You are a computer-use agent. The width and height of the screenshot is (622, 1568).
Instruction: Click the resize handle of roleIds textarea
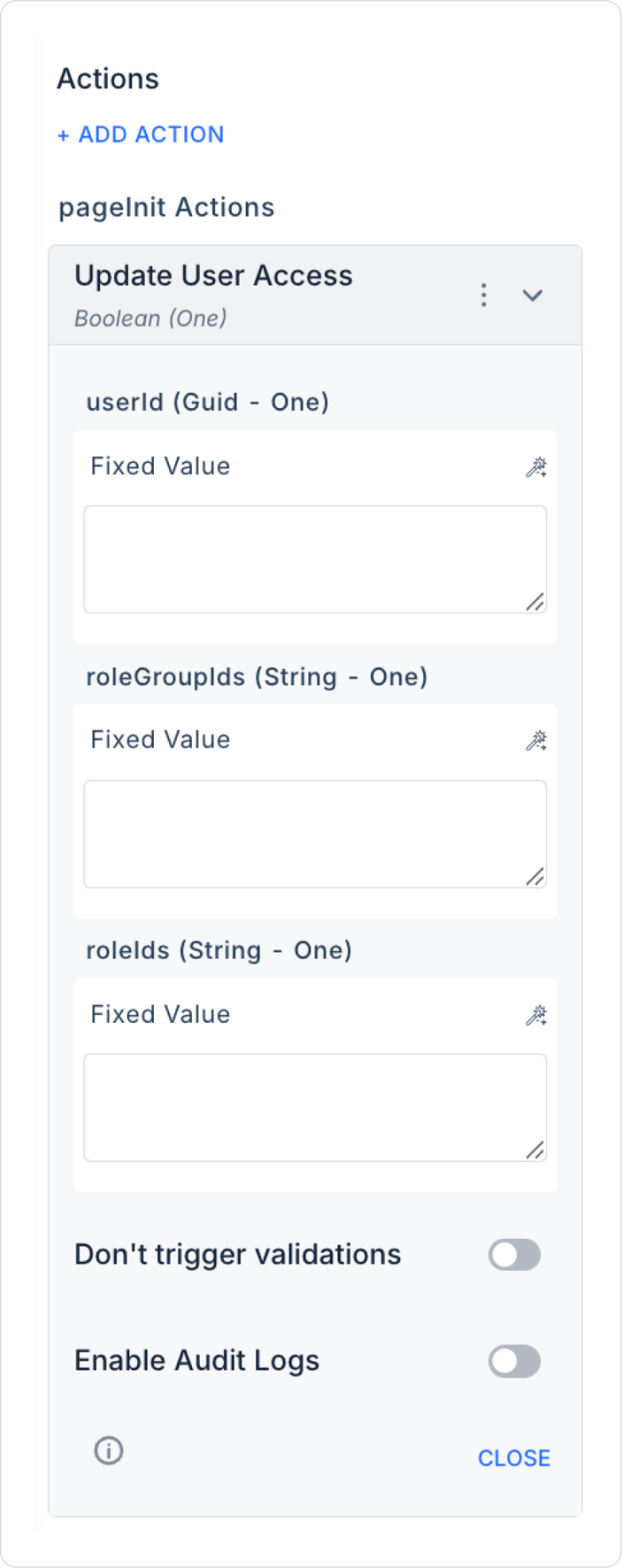pos(536,1150)
